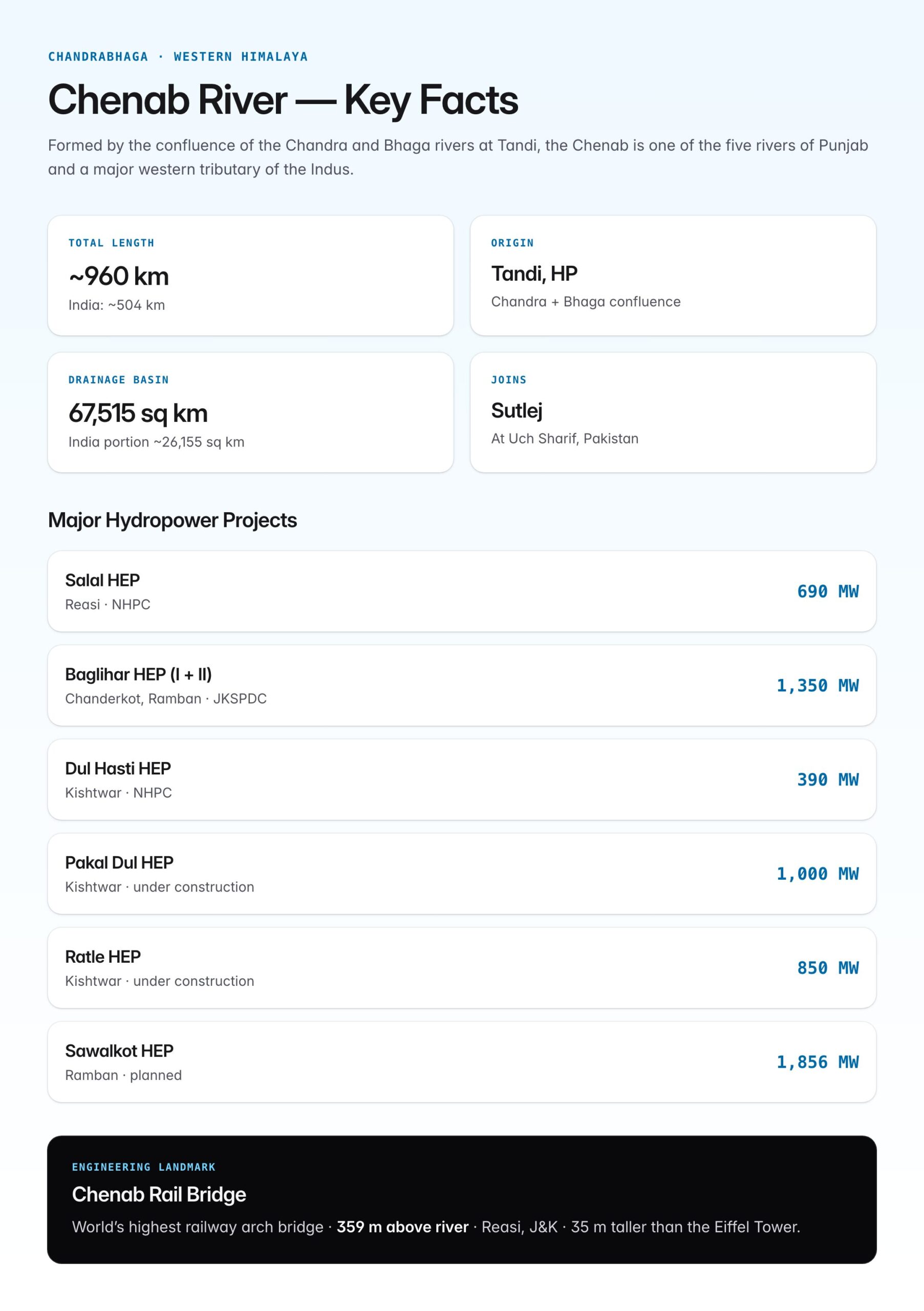924x1311 pixels.
Task: Open the 'Ratle HEP' project row
Action: [x=462, y=968]
